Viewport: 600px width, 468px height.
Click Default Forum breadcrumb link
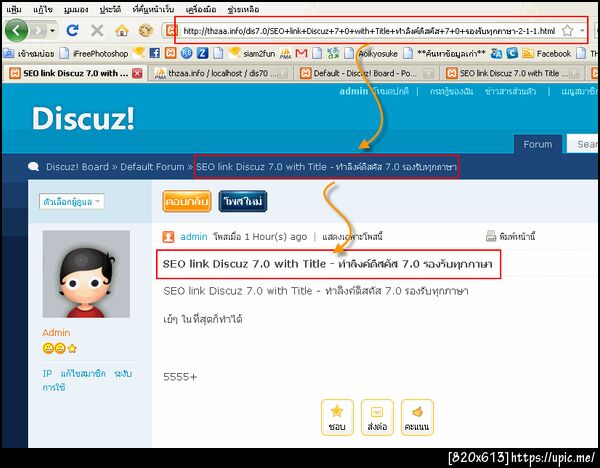152,167
